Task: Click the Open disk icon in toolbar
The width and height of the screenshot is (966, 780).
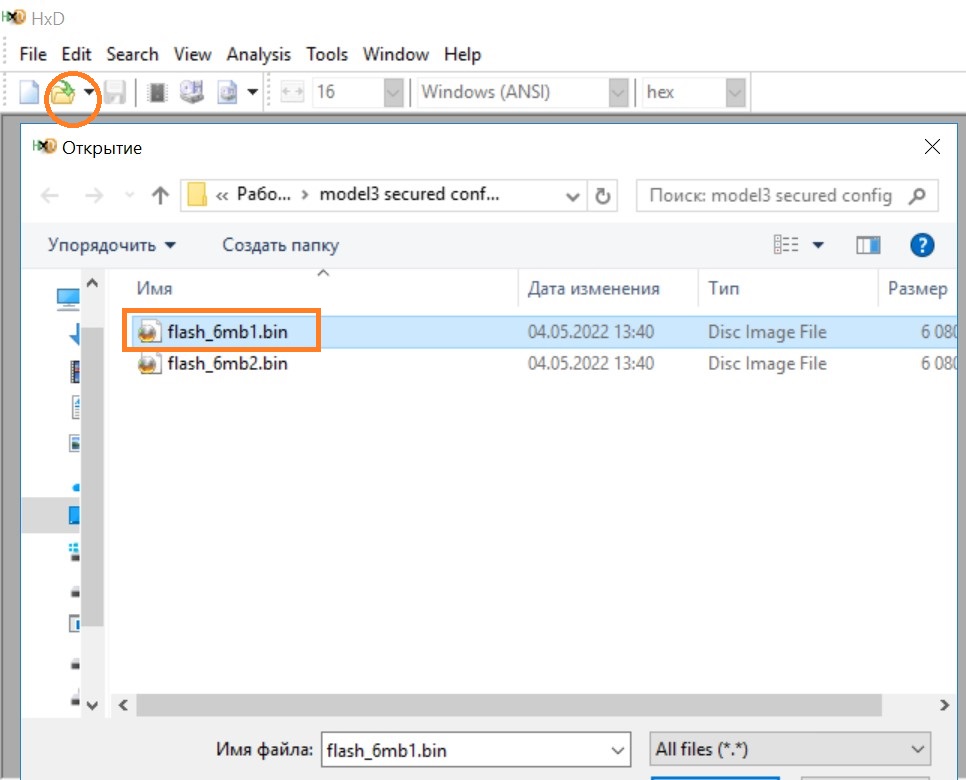Action: [x=190, y=93]
